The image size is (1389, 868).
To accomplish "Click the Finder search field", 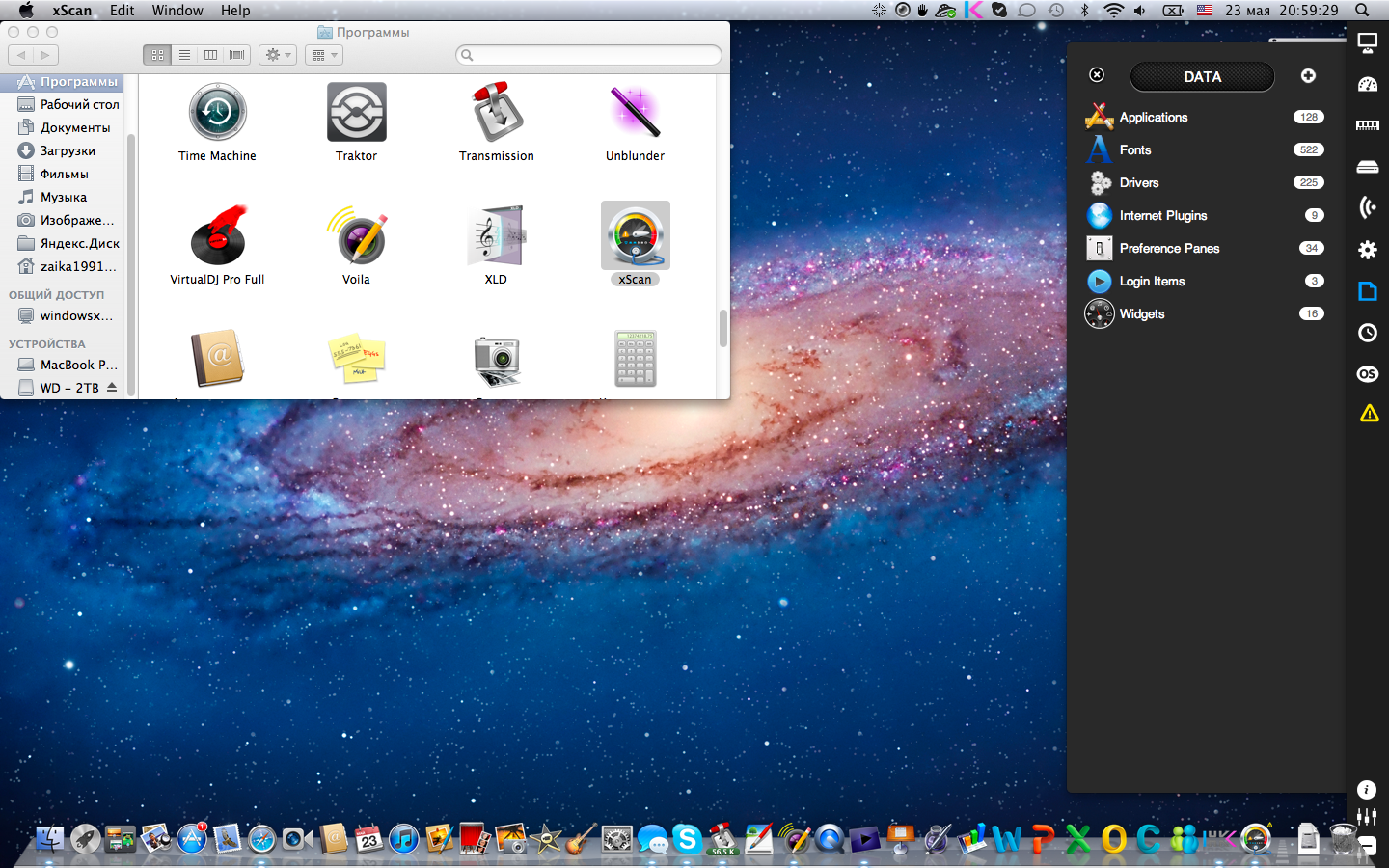I will point(588,55).
